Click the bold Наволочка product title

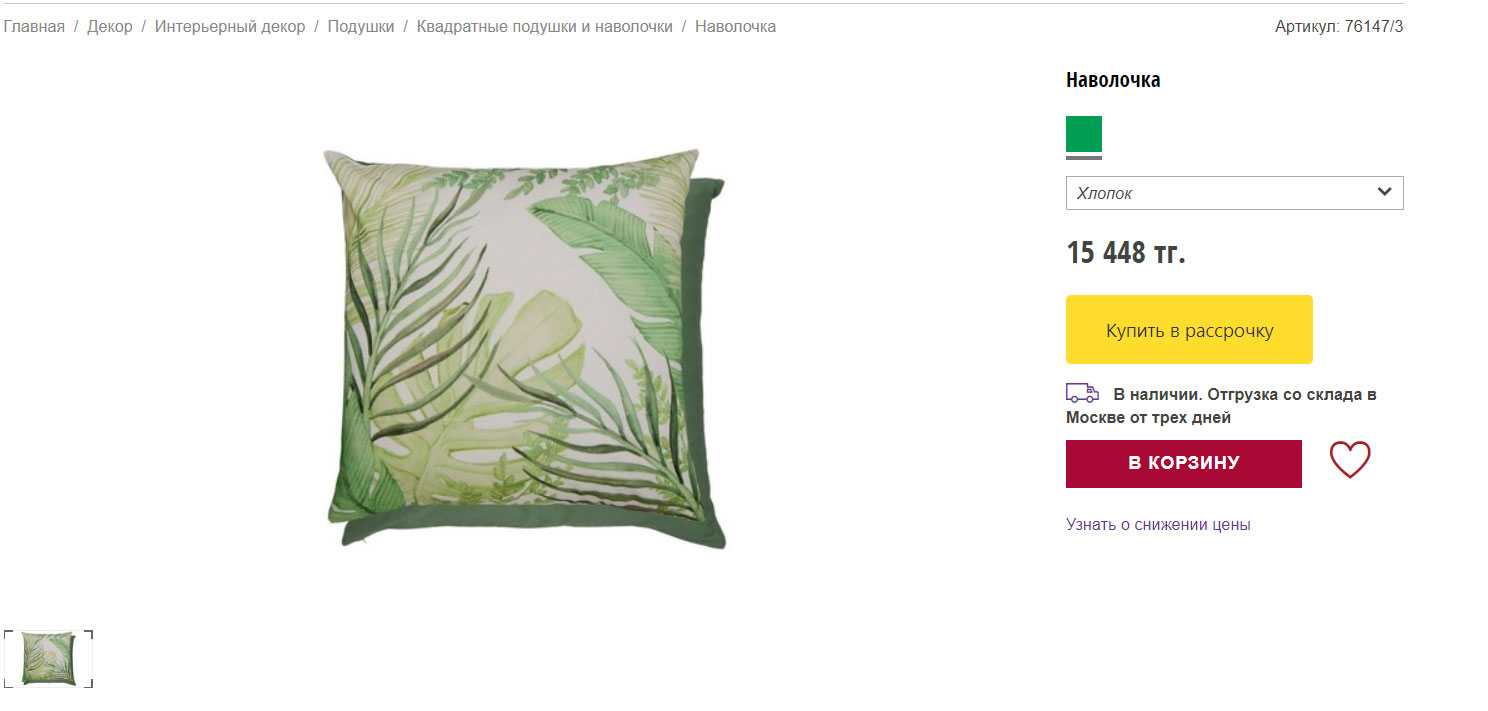point(1113,80)
